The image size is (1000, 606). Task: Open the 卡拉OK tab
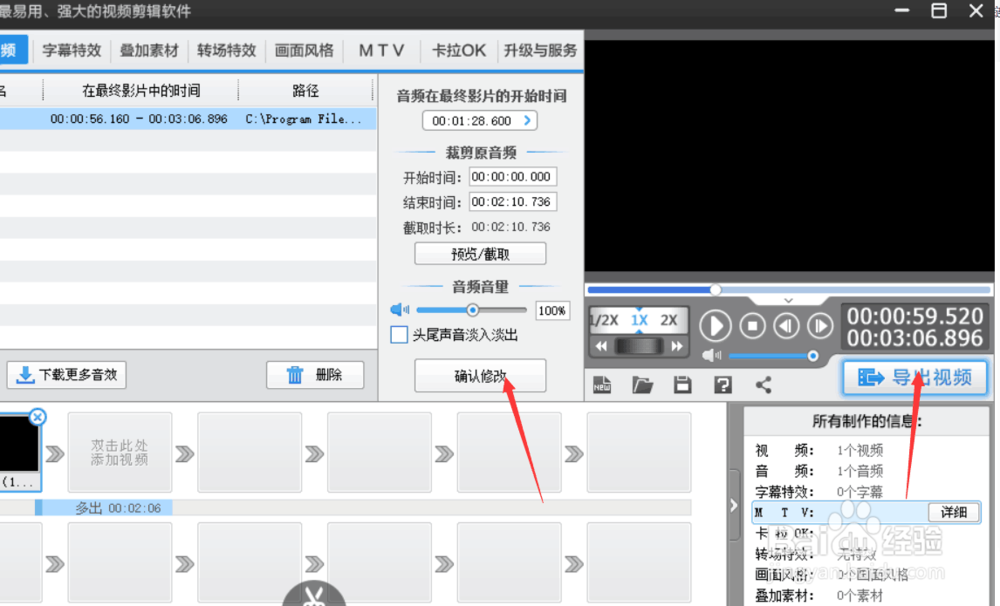[459, 50]
